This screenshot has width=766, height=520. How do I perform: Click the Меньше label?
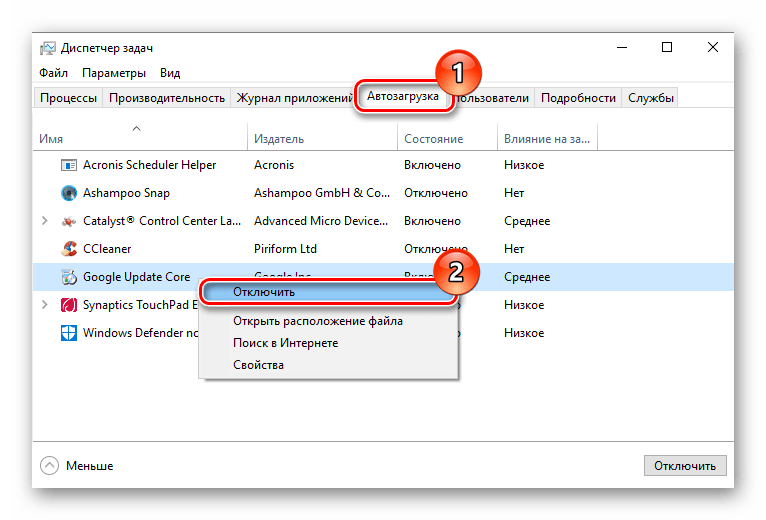(89, 466)
